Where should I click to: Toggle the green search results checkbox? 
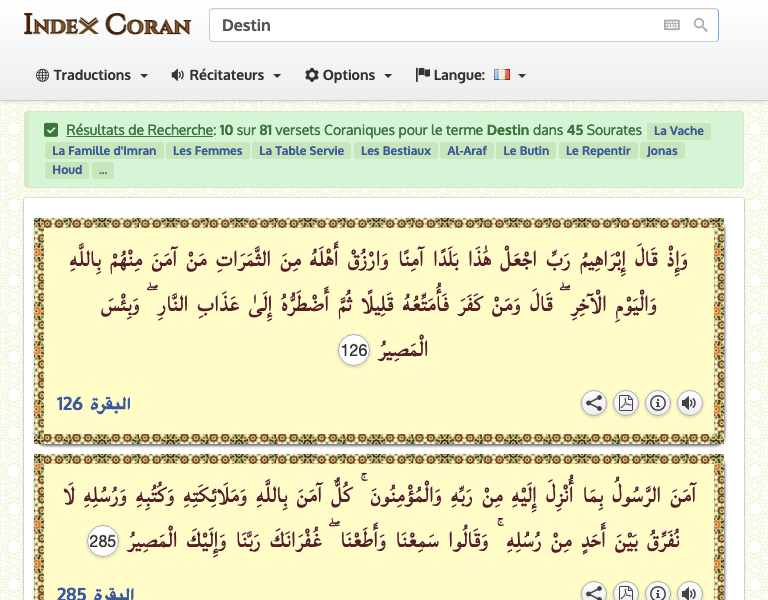(x=51, y=130)
